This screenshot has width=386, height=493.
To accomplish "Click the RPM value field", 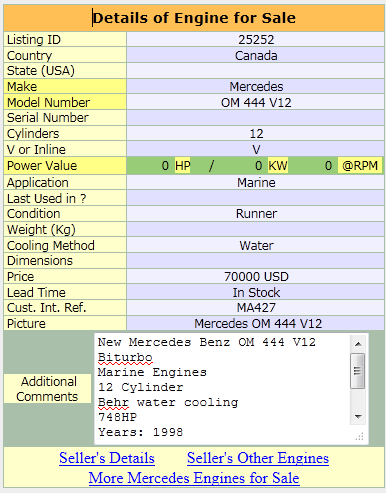I will click(x=313, y=166).
